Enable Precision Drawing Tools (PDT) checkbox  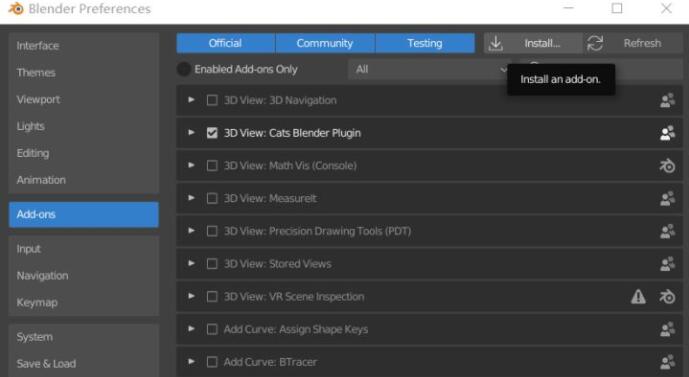point(212,231)
